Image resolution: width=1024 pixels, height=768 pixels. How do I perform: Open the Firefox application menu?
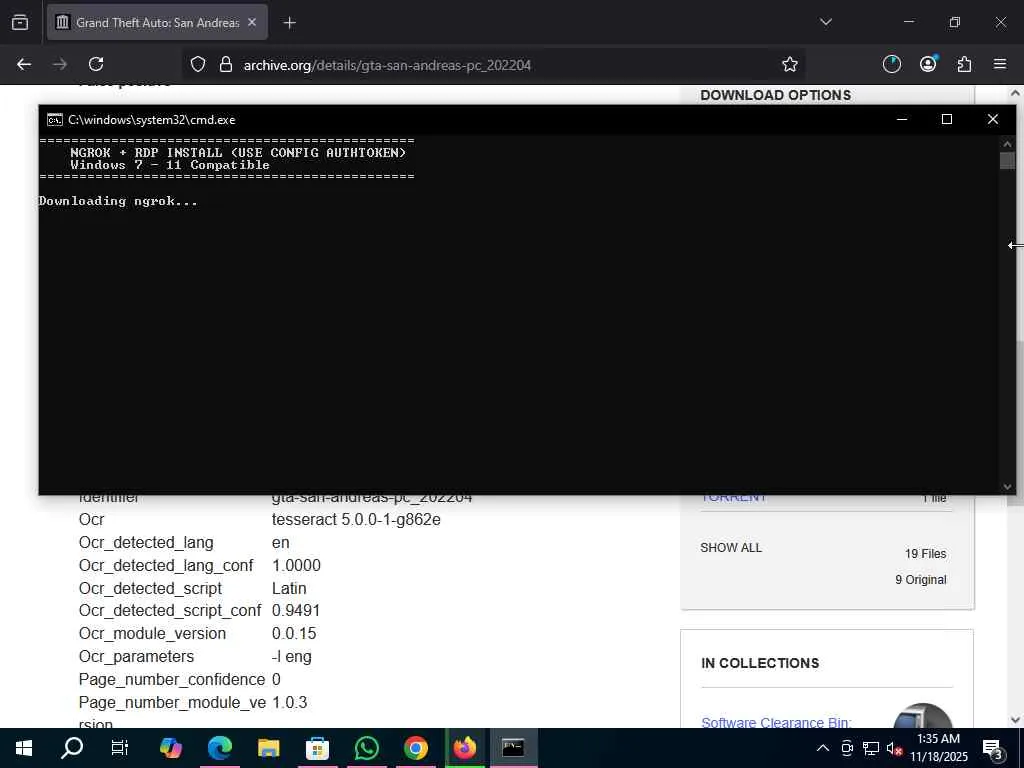click(x=1000, y=64)
